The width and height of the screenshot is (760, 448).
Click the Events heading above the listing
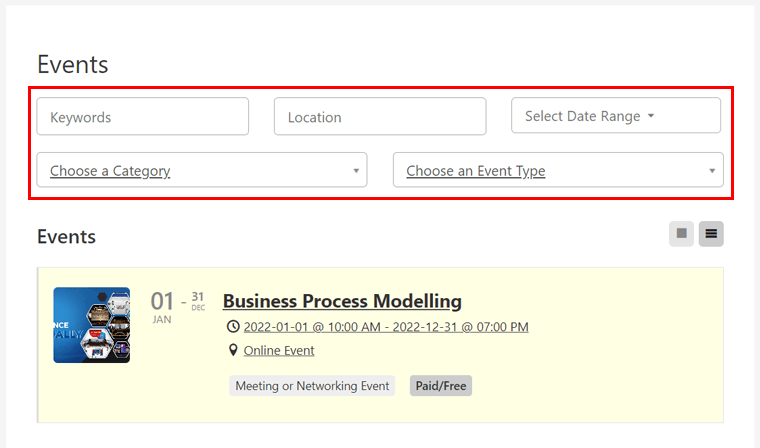(66, 237)
